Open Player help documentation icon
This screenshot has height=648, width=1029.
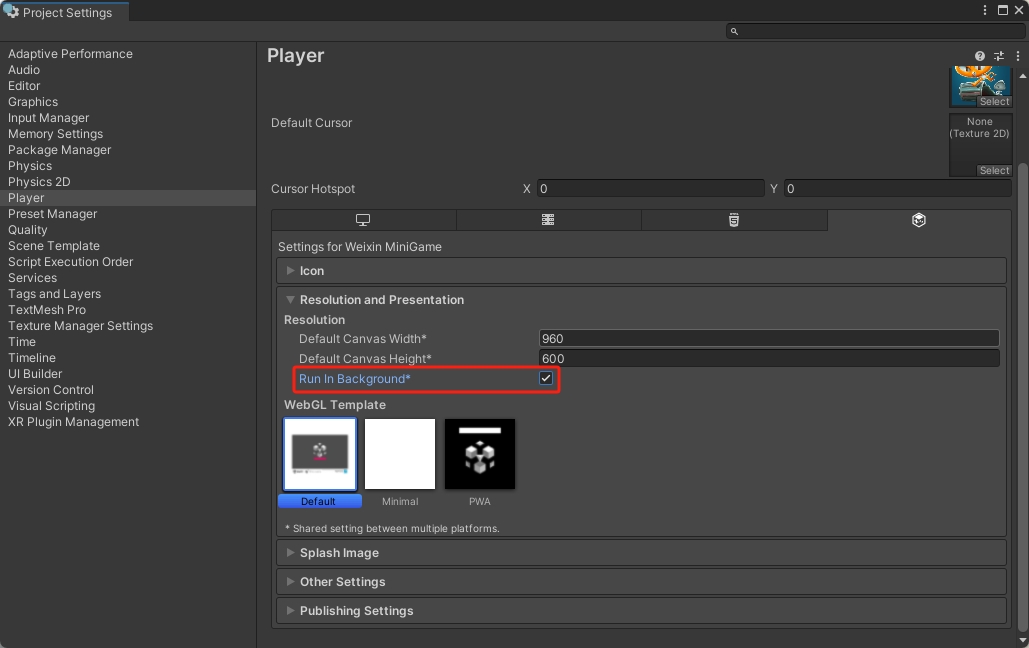[x=980, y=57]
